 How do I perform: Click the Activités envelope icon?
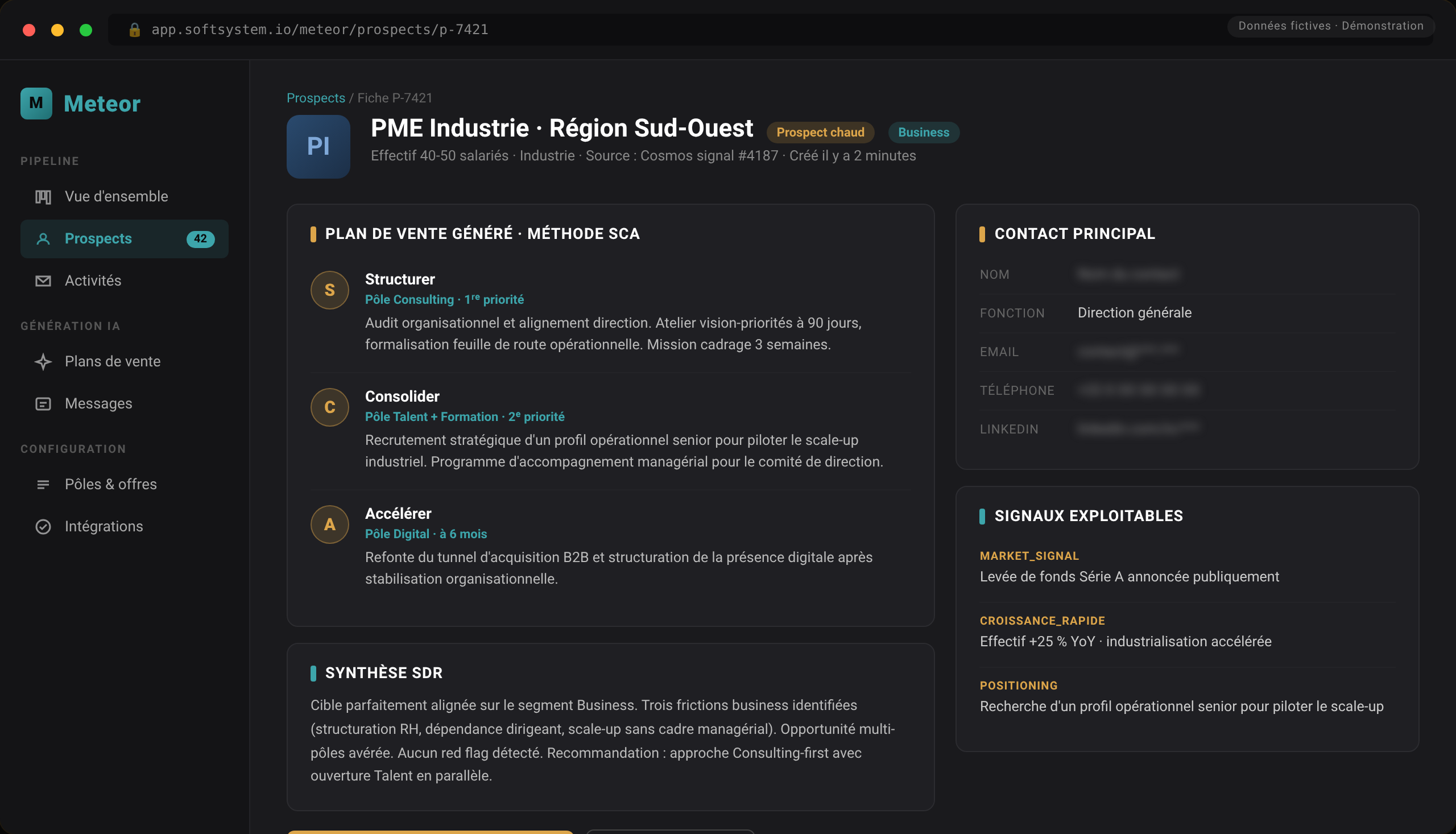pos(43,280)
